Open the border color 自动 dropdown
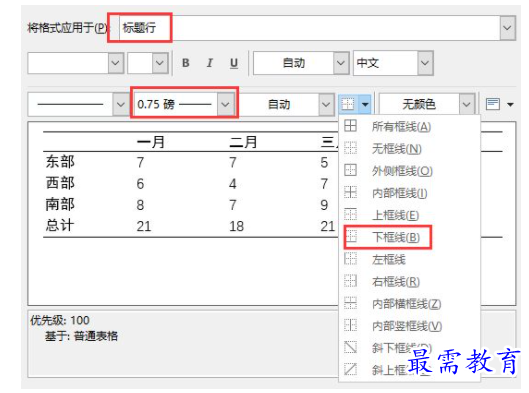 pos(326,104)
